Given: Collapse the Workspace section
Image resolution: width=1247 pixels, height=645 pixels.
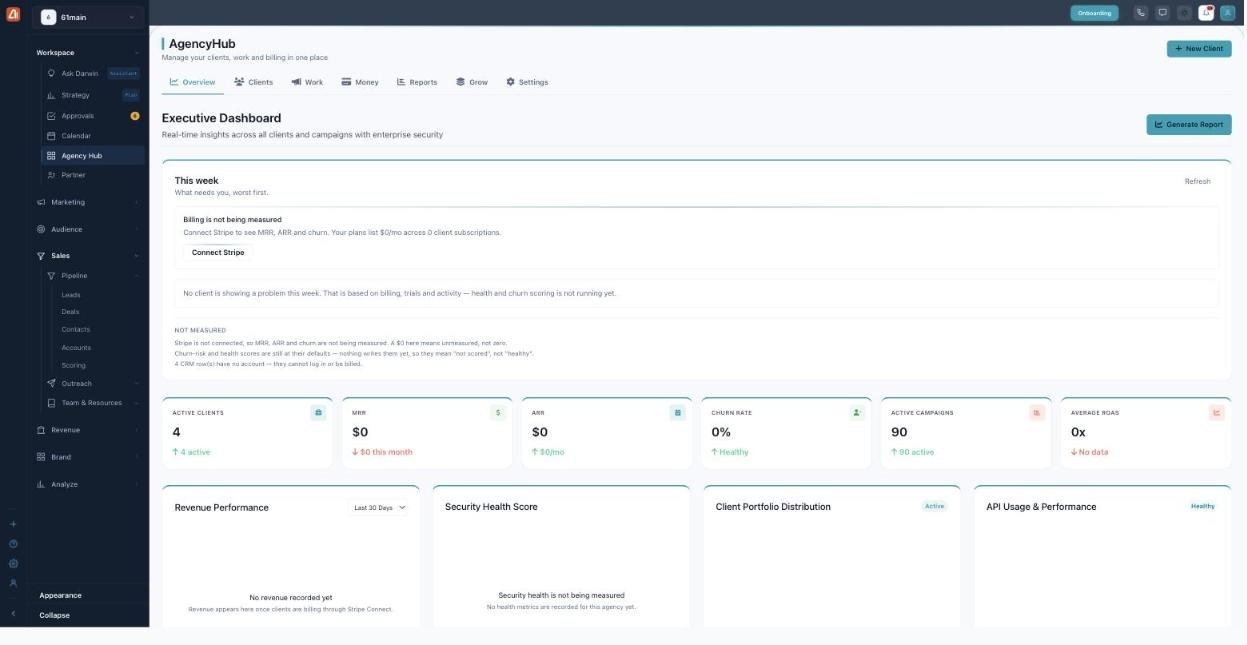Looking at the screenshot, I should [x=87, y=52].
